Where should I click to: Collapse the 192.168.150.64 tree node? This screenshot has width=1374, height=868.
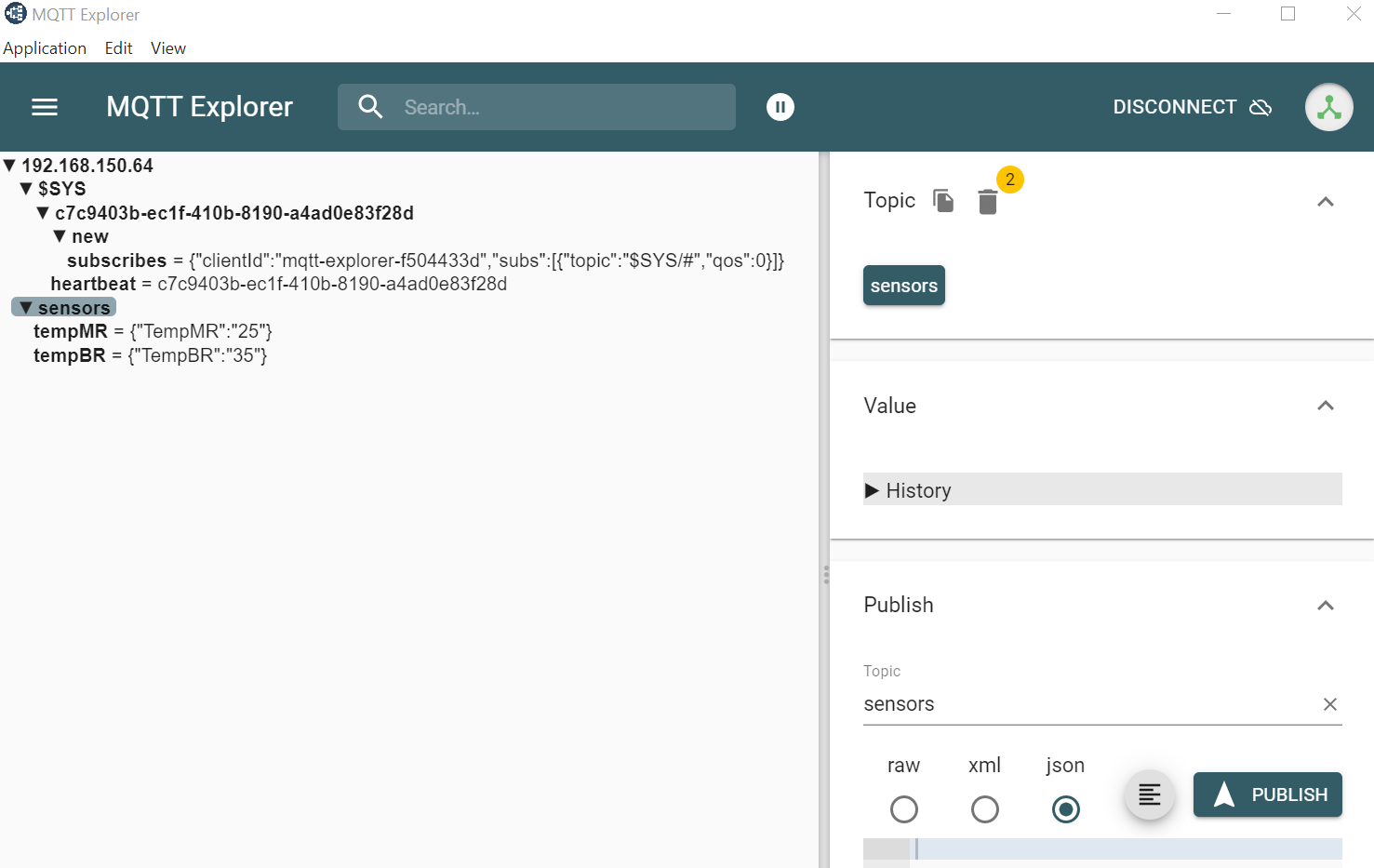coord(10,166)
